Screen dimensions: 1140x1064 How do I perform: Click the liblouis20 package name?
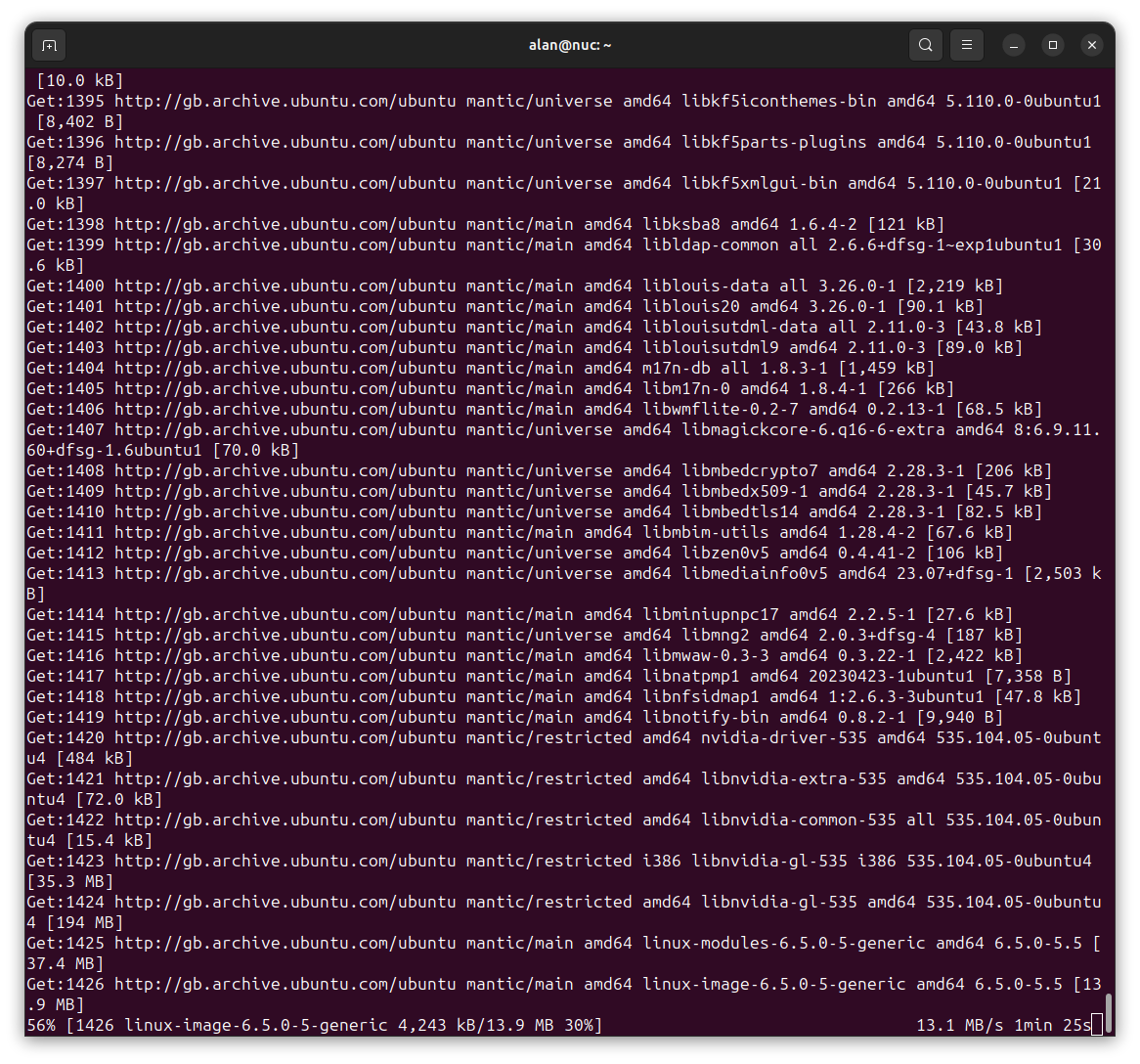690,306
